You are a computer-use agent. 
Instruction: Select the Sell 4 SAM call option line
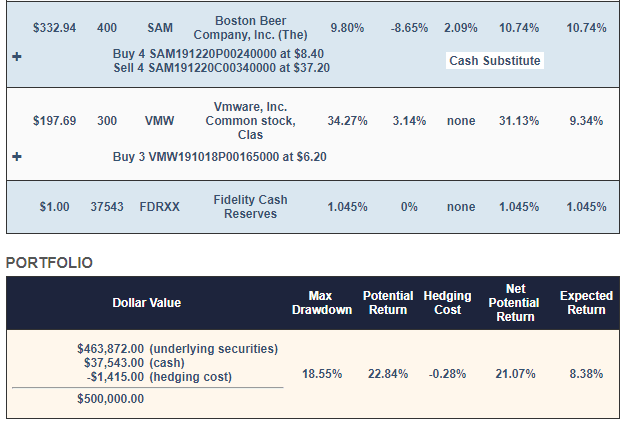pyautogui.click(x=219, y=67)
